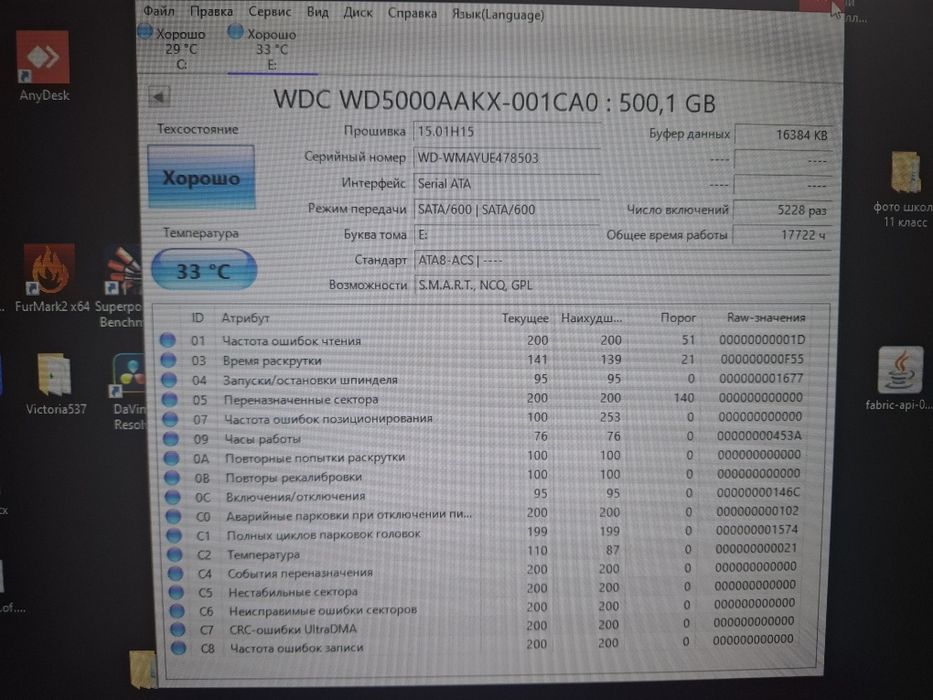The image size is (933, 700).
Task: Select row Нестабильные сектора
Action: (x=483, y=589)
